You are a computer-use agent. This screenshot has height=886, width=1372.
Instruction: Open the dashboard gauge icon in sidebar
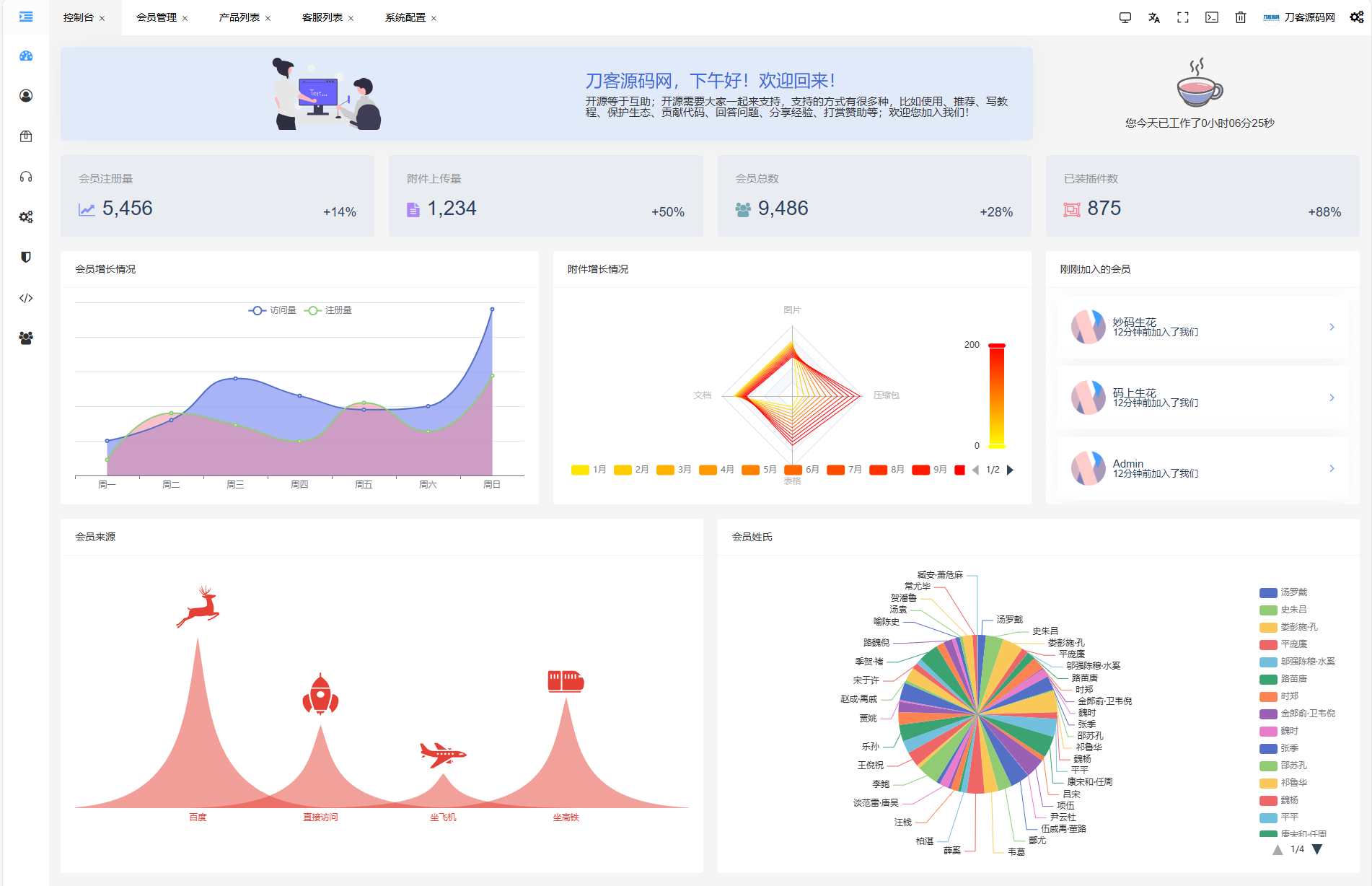[x=27, y=56]
